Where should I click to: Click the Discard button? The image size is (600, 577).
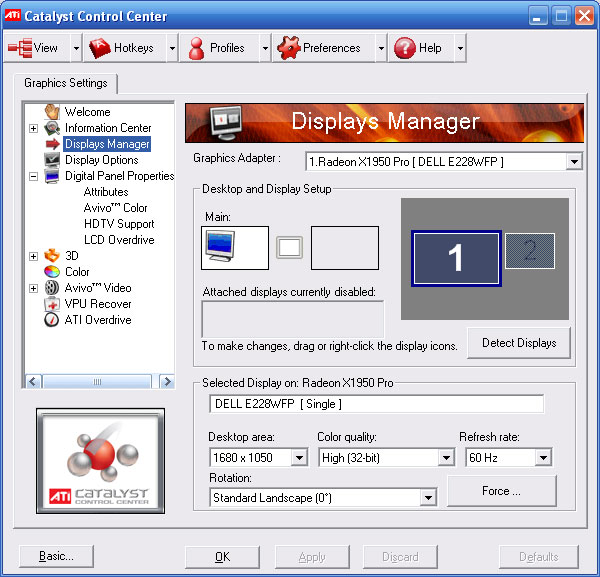(400, 557)
